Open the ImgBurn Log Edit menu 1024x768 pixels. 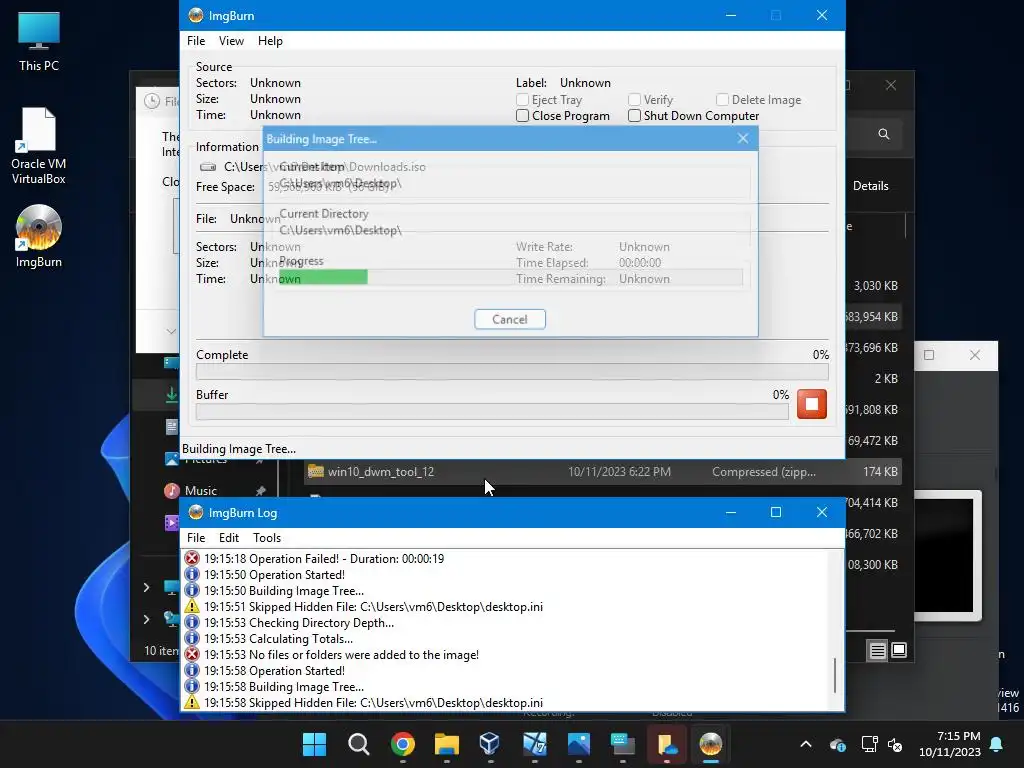(x=229, y=538)
